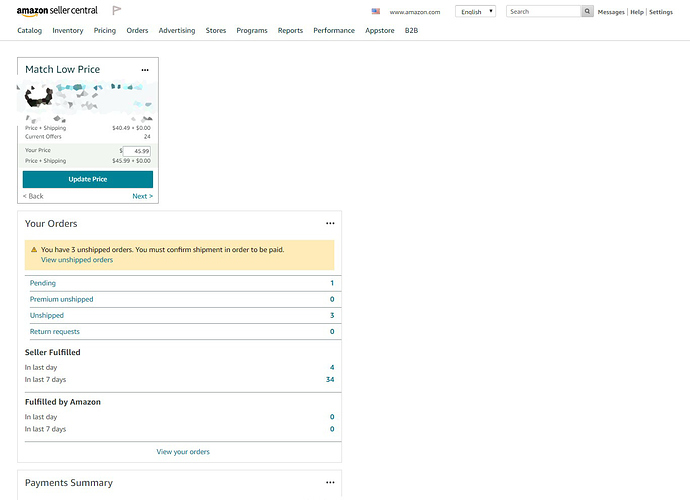Open the Messages link
The image size is (690, 500).
click(611, 12)
